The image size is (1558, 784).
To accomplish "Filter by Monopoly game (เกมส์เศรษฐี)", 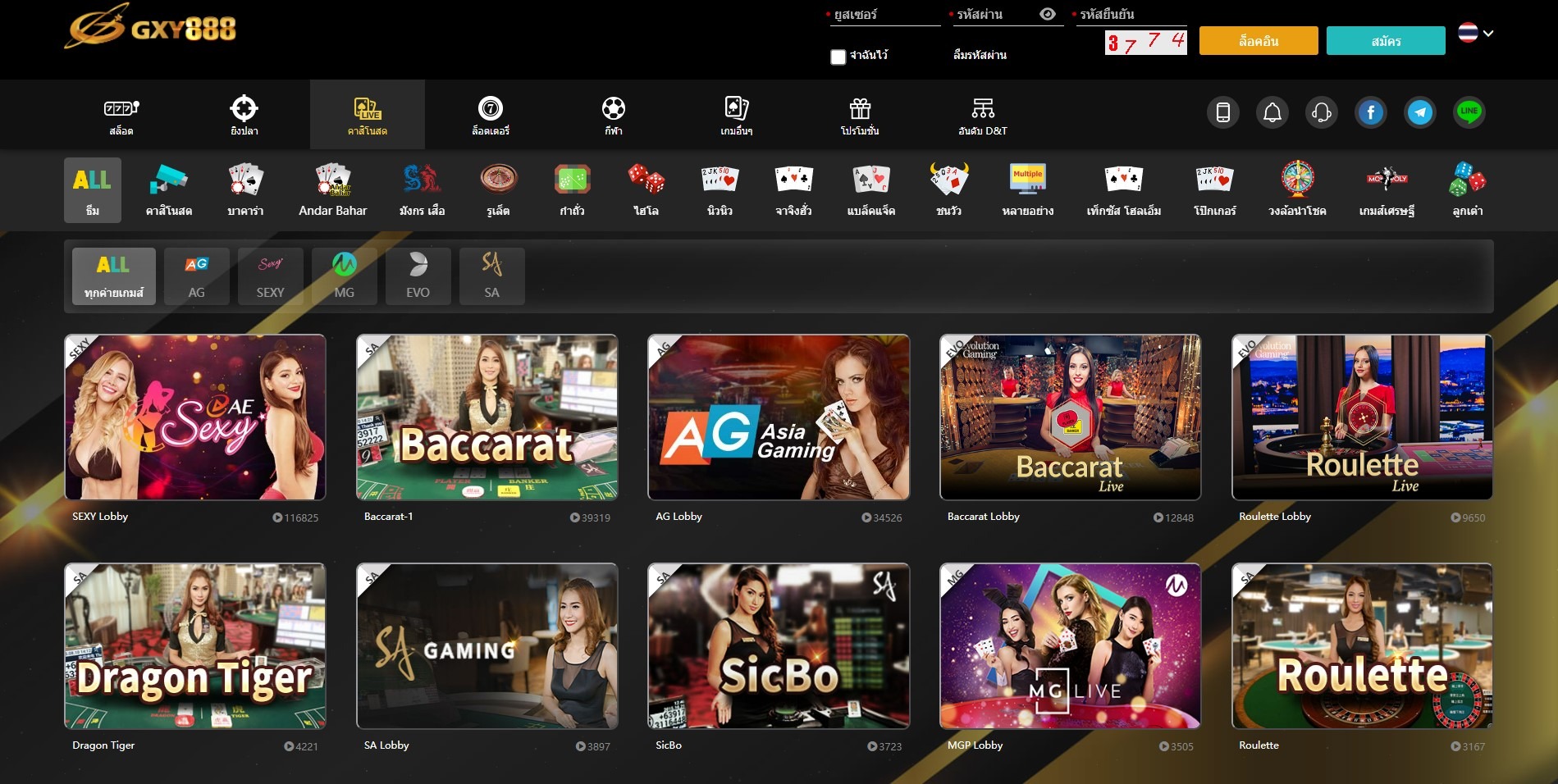I will click(1387, 190).
